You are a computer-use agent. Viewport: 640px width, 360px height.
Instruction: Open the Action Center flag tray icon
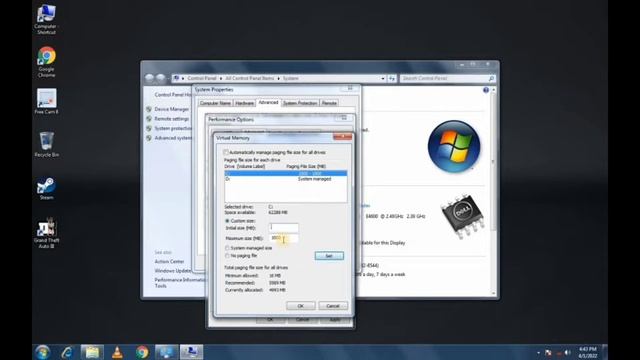pos(548,353)
